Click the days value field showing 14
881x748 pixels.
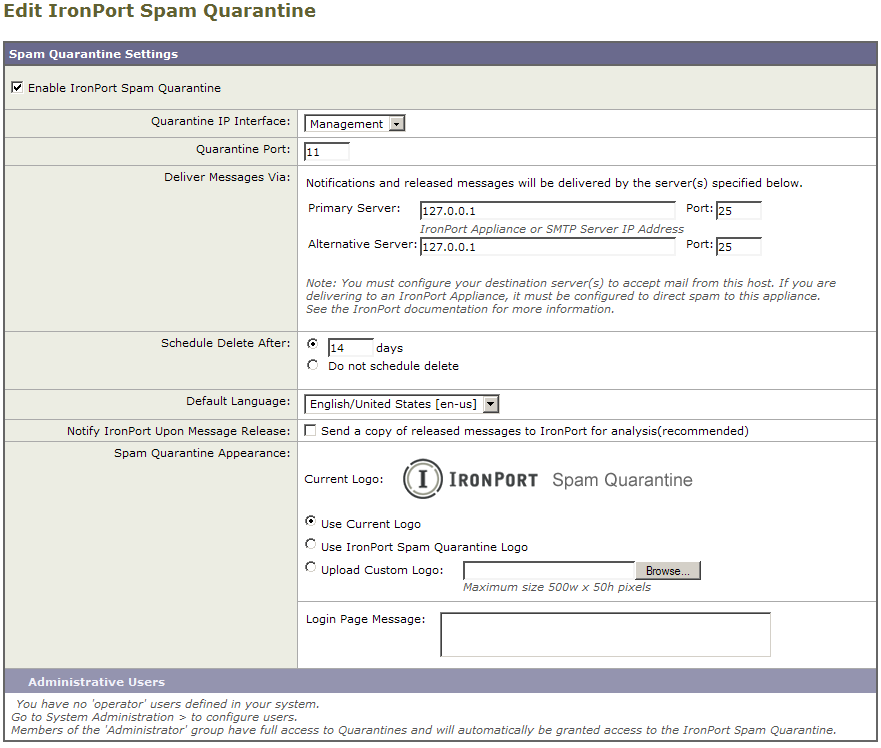pos(351,348)
